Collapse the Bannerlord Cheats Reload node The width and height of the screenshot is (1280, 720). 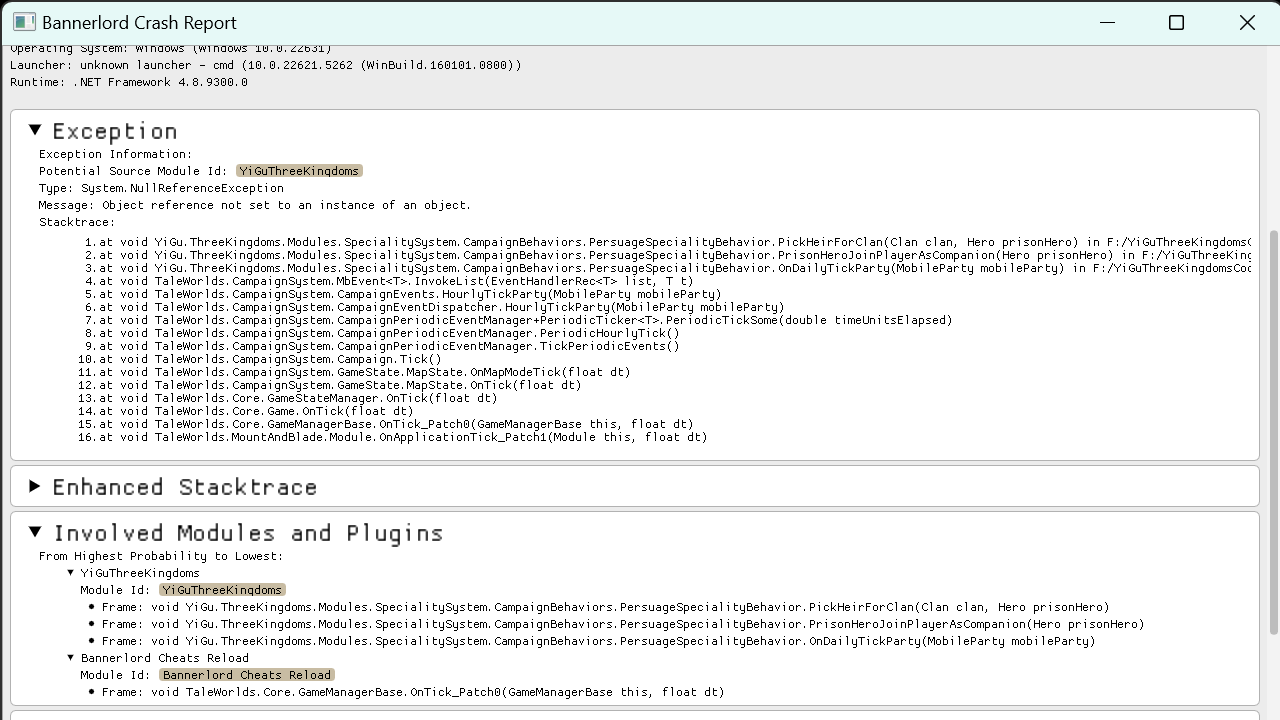point(71,658)
